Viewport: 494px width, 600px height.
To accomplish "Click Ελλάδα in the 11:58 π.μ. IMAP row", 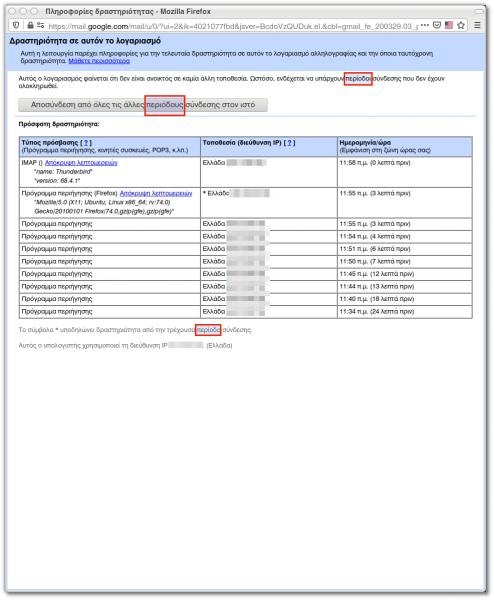I will coord(214,163).
